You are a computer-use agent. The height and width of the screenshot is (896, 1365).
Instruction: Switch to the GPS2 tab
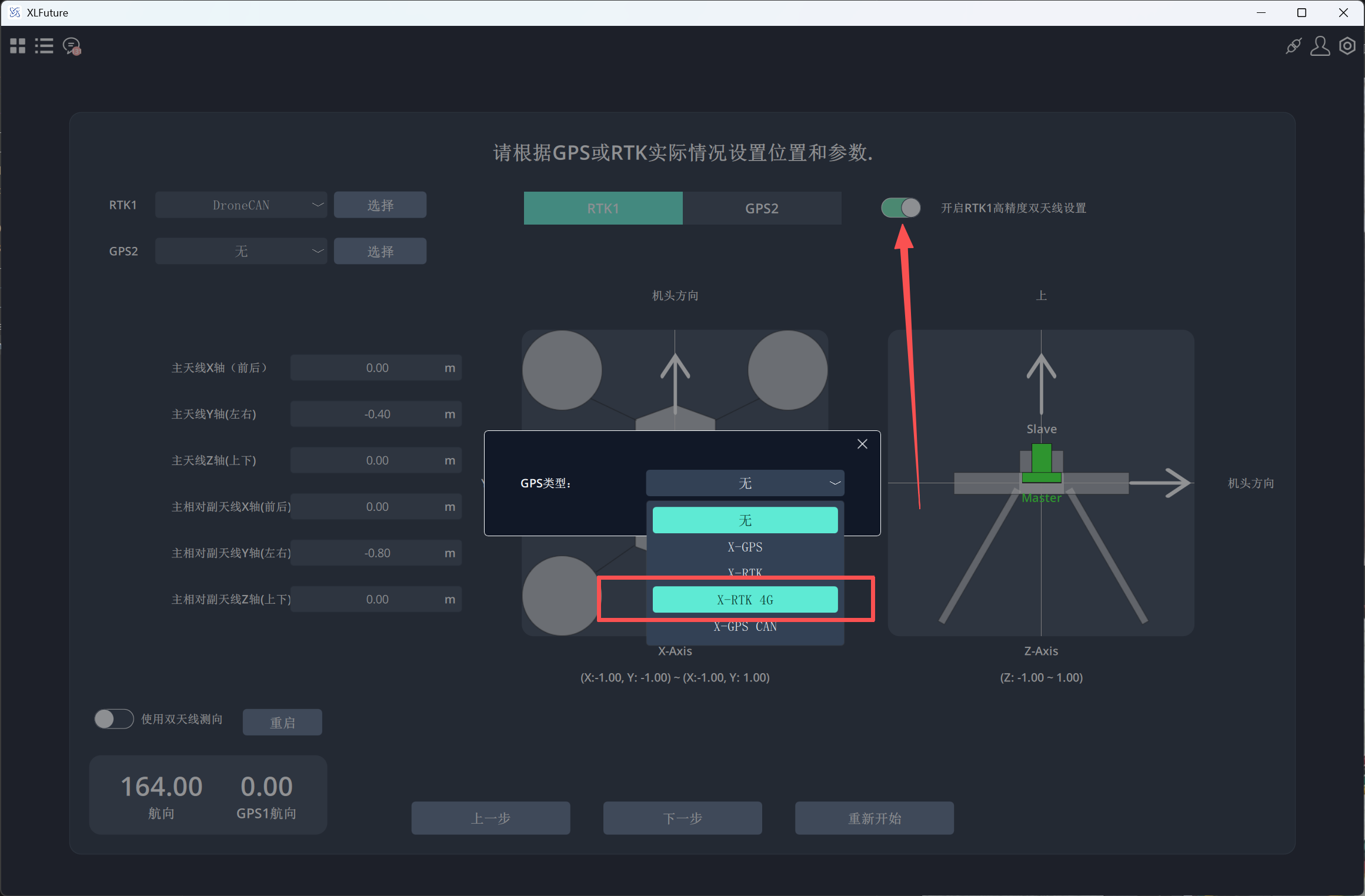(x=762, y=208)
